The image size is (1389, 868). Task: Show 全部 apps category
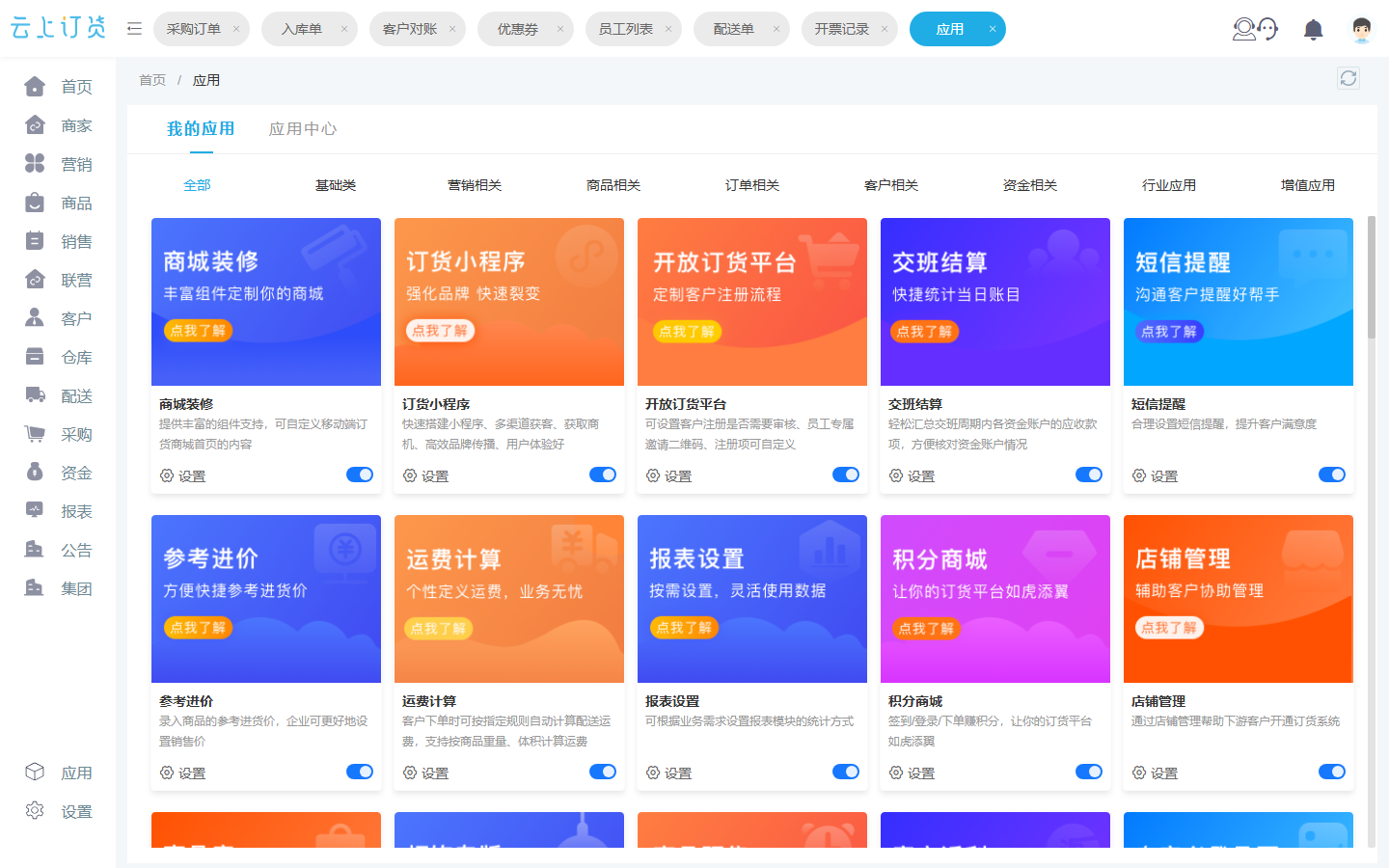pyautogui.click(x=197, y=185)
